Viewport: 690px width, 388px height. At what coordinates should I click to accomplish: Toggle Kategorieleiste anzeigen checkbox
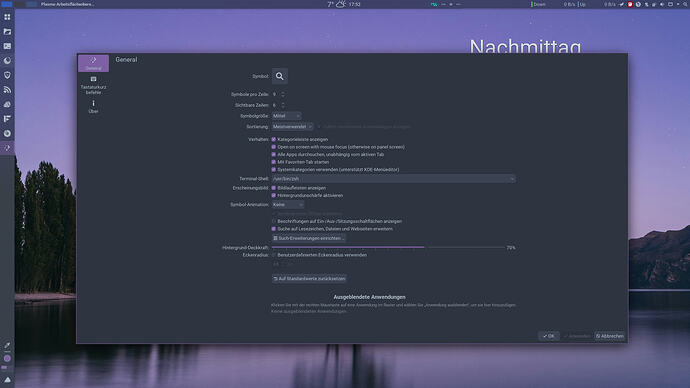(x=274, y=139)
